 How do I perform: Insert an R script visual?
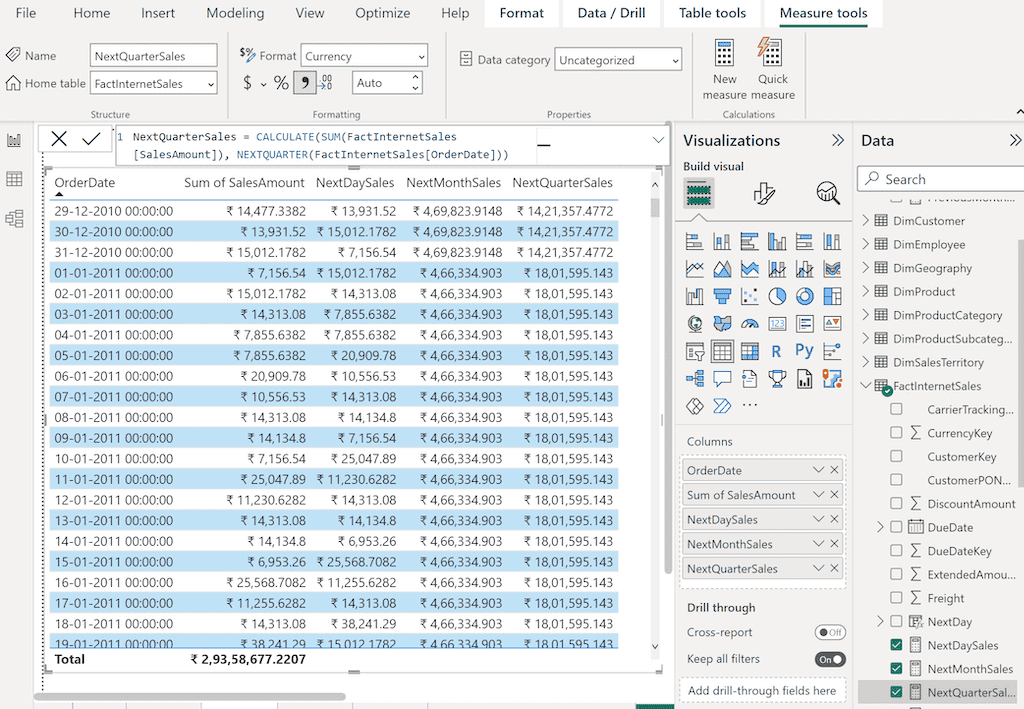(776, 351)
